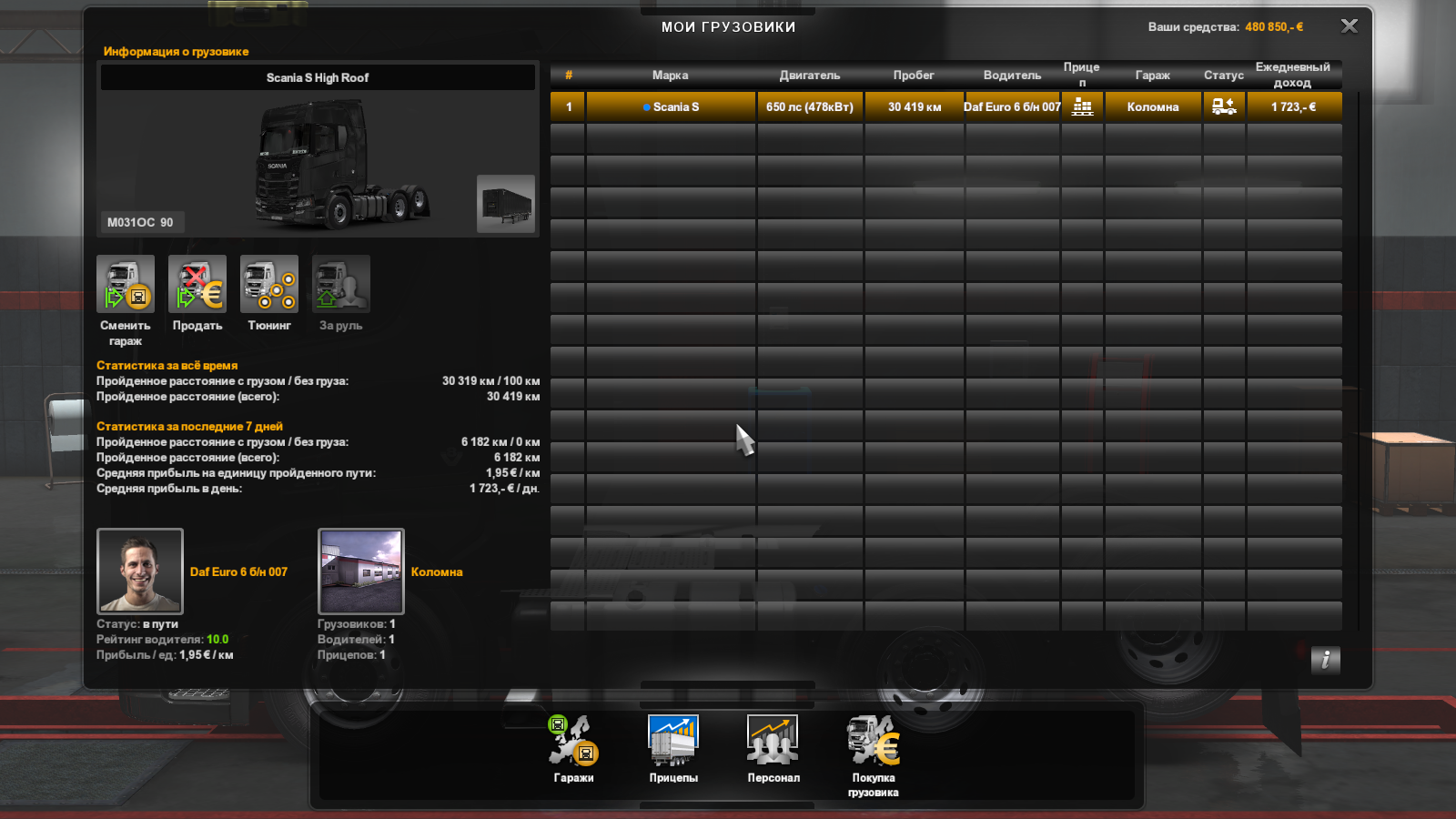Sort table by Статус column
The image size is (1456, 819).
[x=1224, y=76]
